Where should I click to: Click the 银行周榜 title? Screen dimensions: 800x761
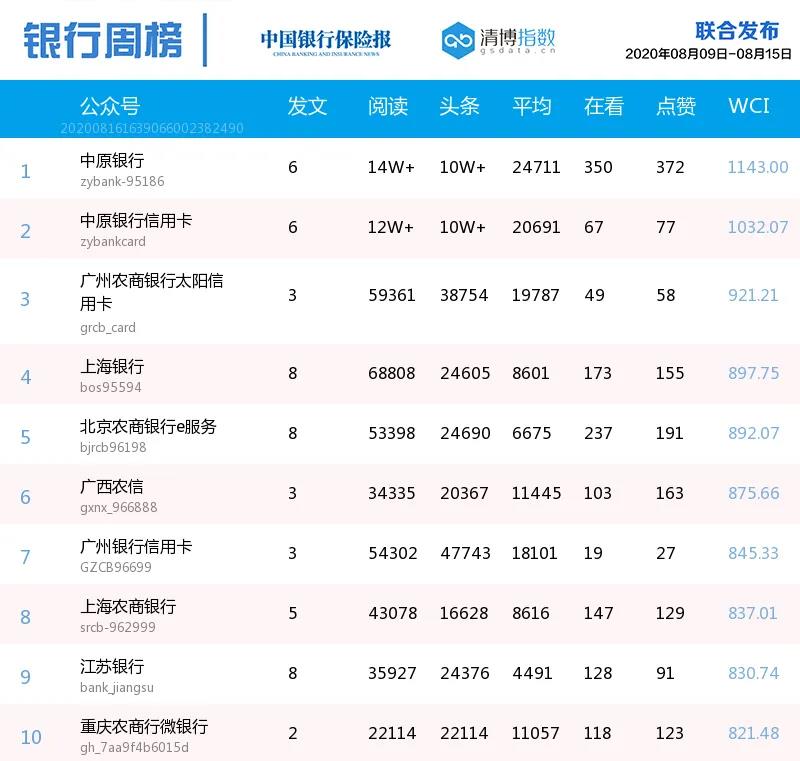point(102,40)
